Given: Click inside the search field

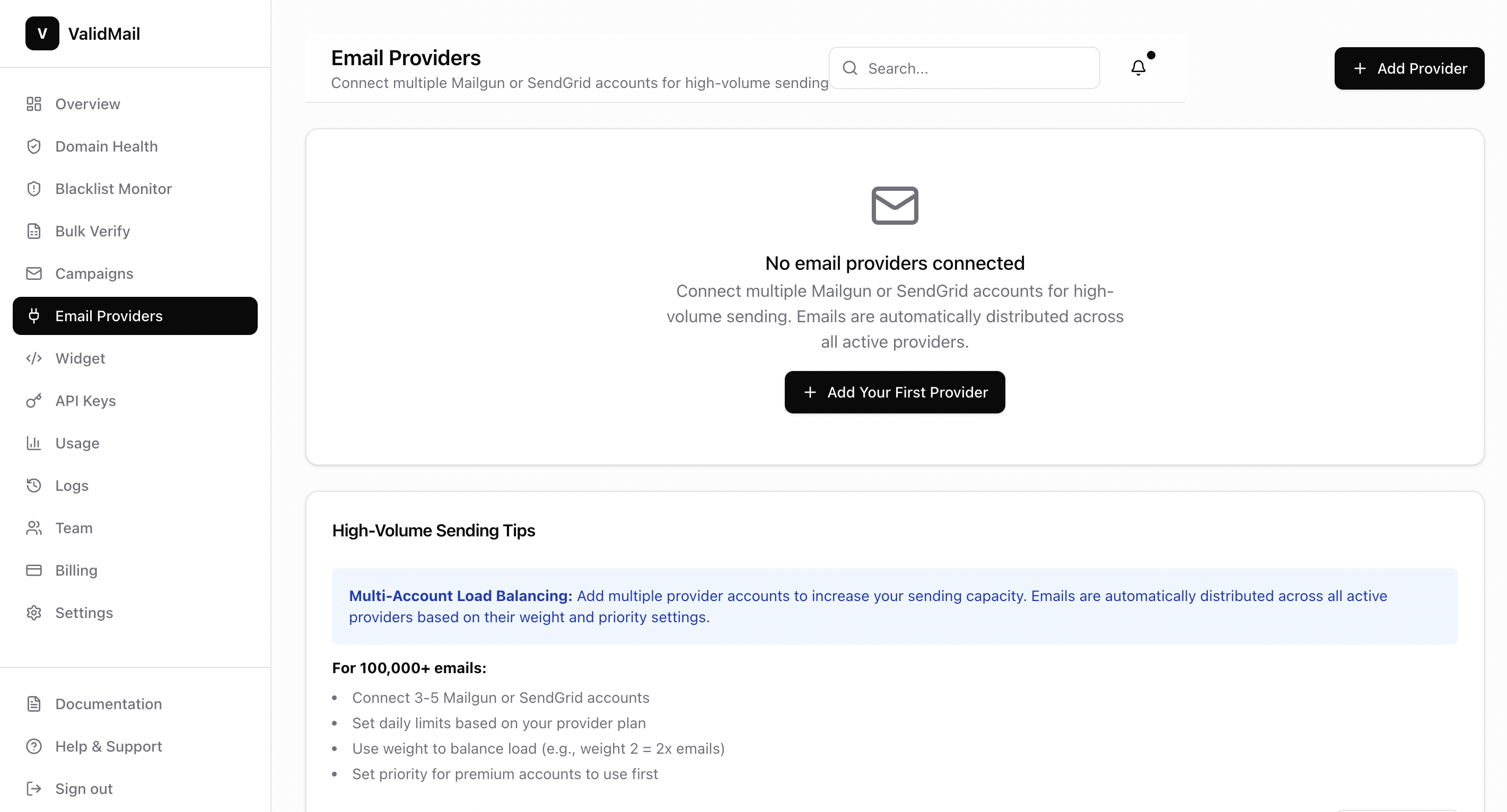Looking at the screenshot, I should click(x=965, y=68).
